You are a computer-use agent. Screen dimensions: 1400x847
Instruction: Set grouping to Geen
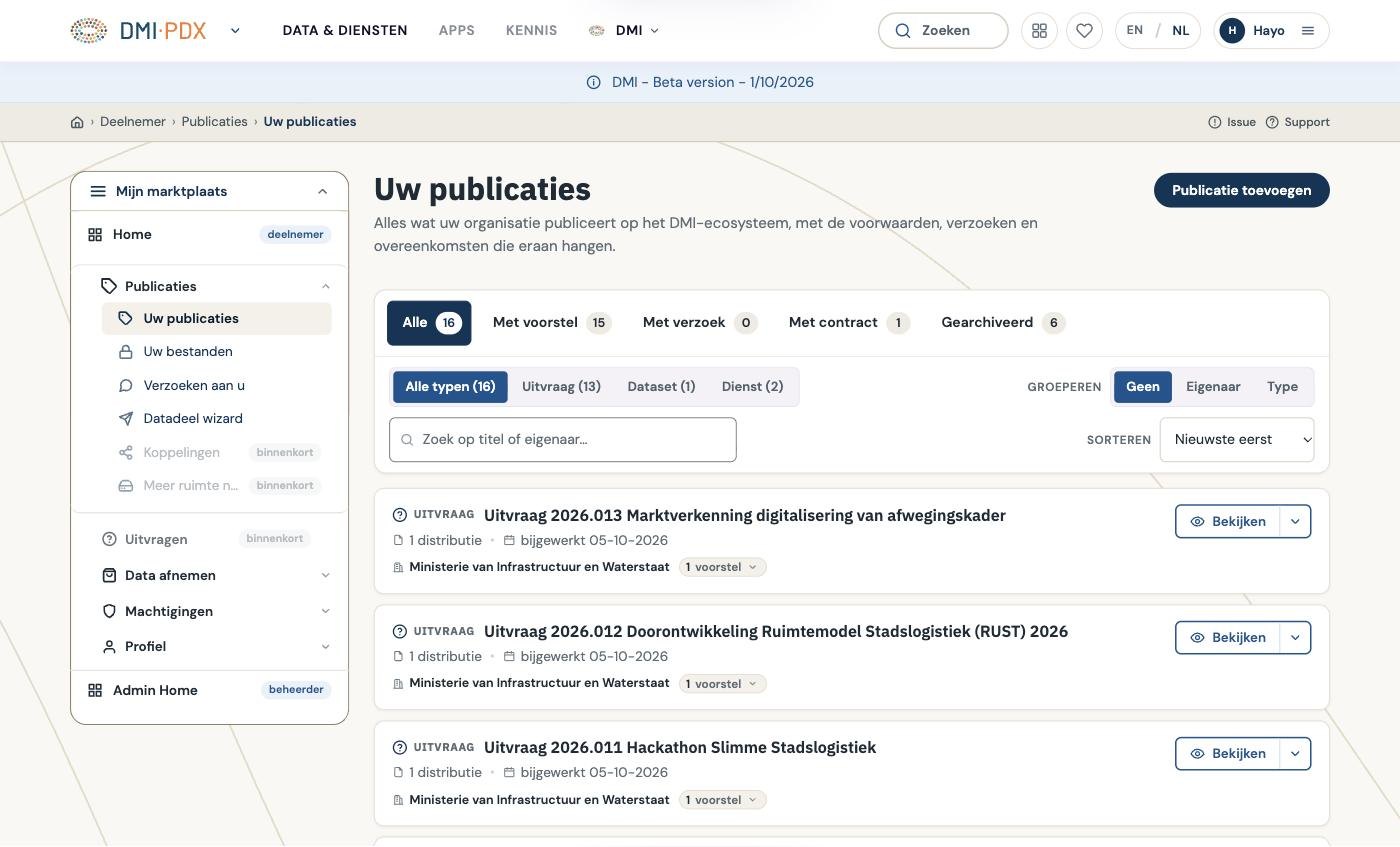pyautogui.click(x=1143, y=387)
